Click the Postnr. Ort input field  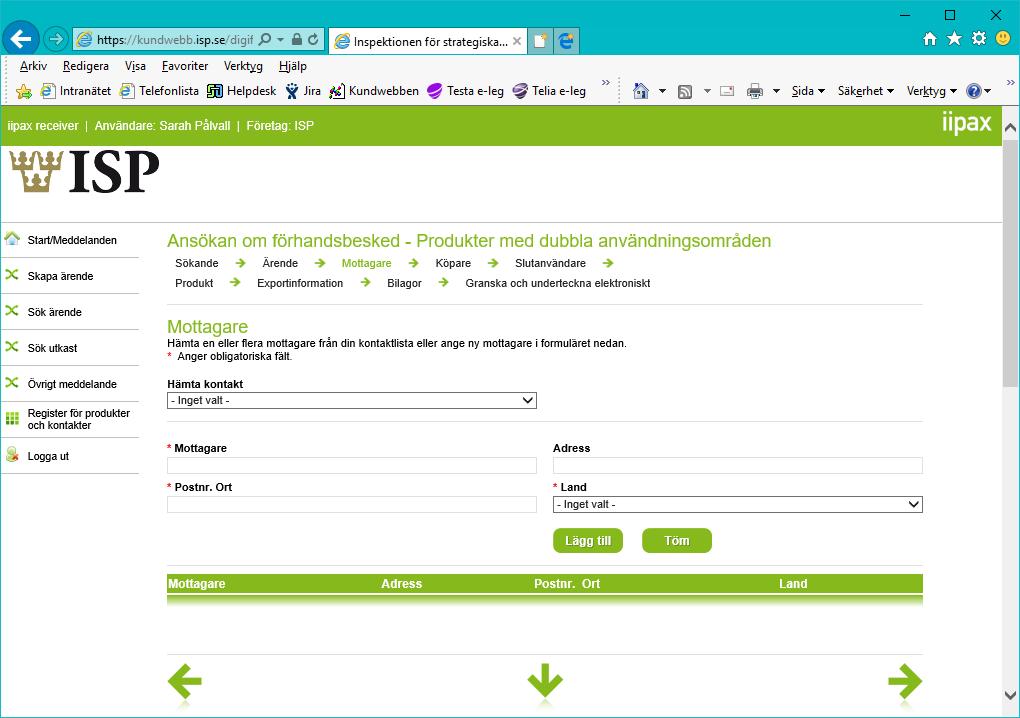click(352, 504)
